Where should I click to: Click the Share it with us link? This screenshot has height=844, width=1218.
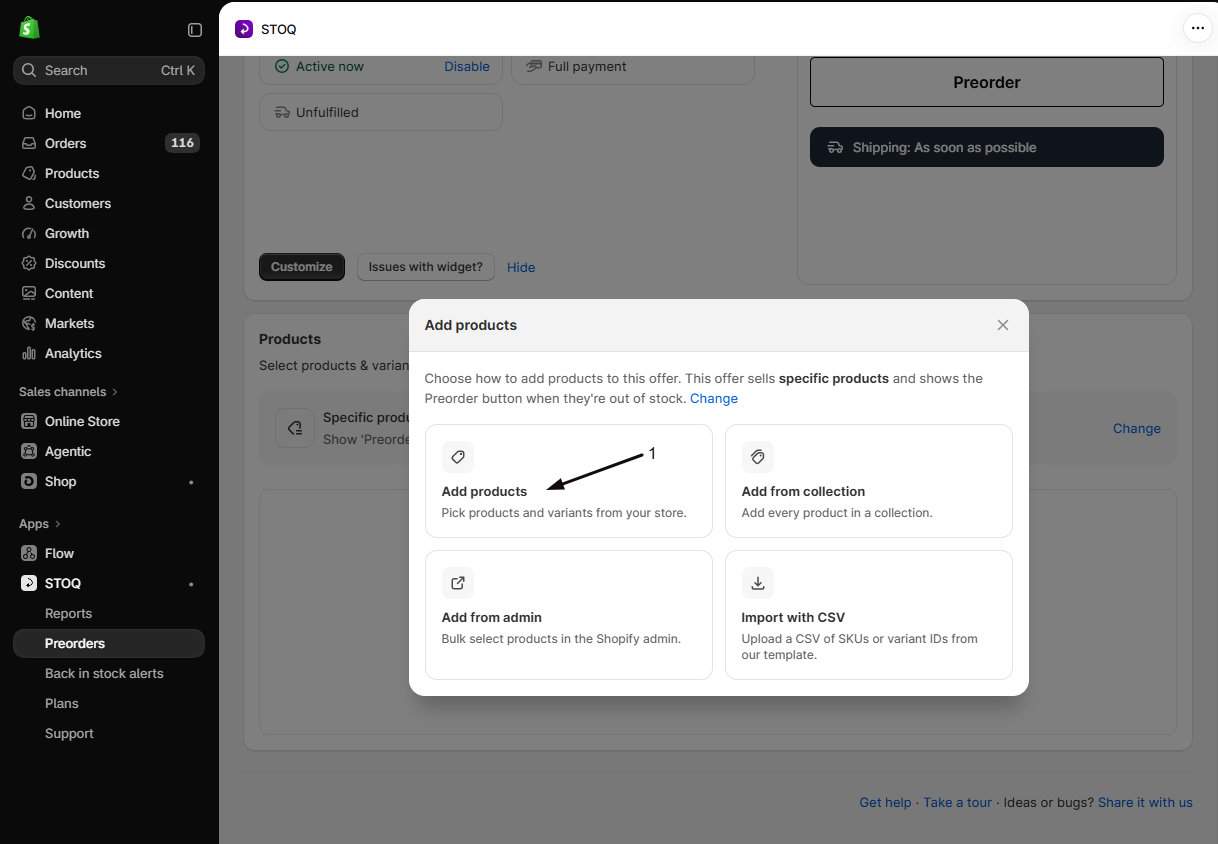(x=1145, y=802)
